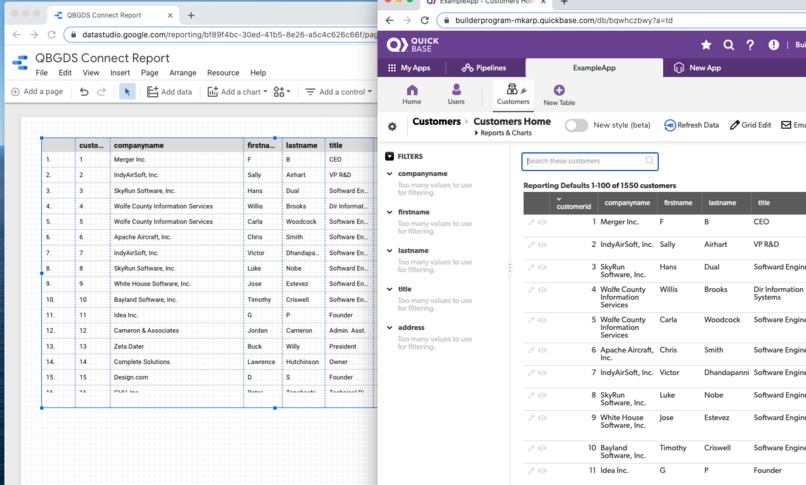This screenshot has height=485, width=806.
Task: Collapse the companyname filter
Action: pos(390,174)
